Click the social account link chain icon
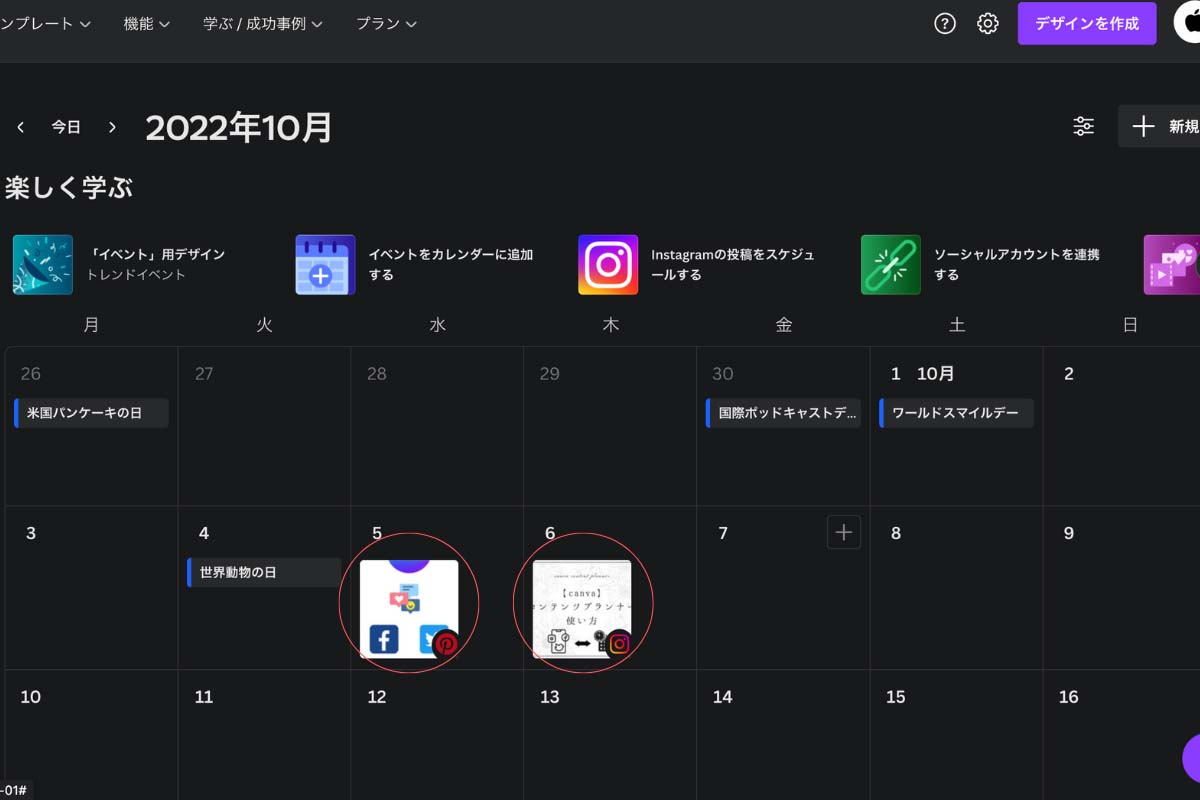 coord(890,264)
